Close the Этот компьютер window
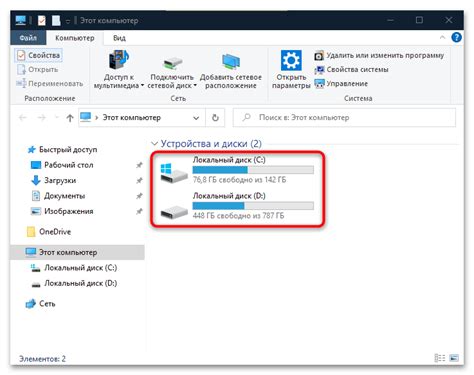 pyautogui.click(x=449, y=20)
